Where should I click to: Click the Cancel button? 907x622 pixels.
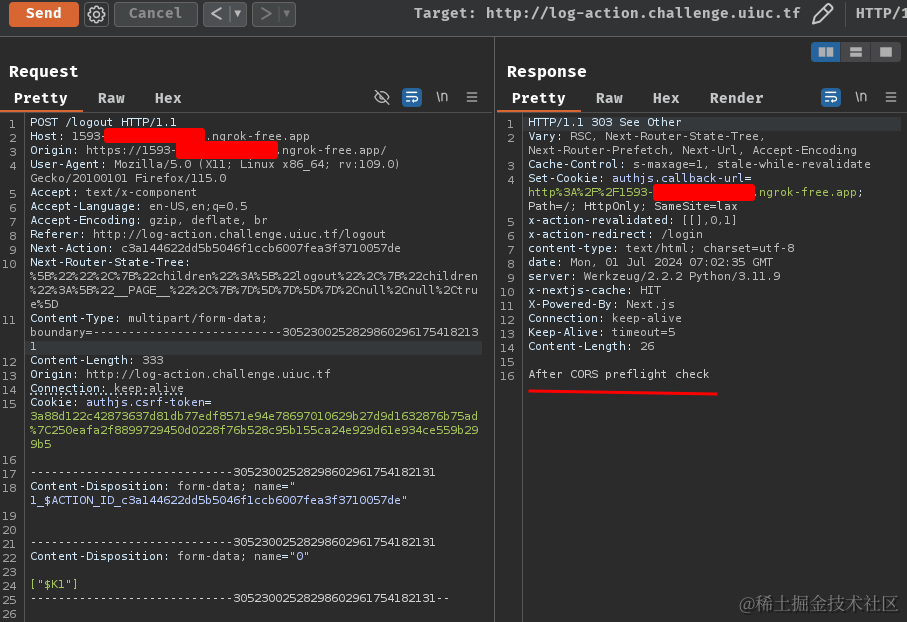point(156,14)
